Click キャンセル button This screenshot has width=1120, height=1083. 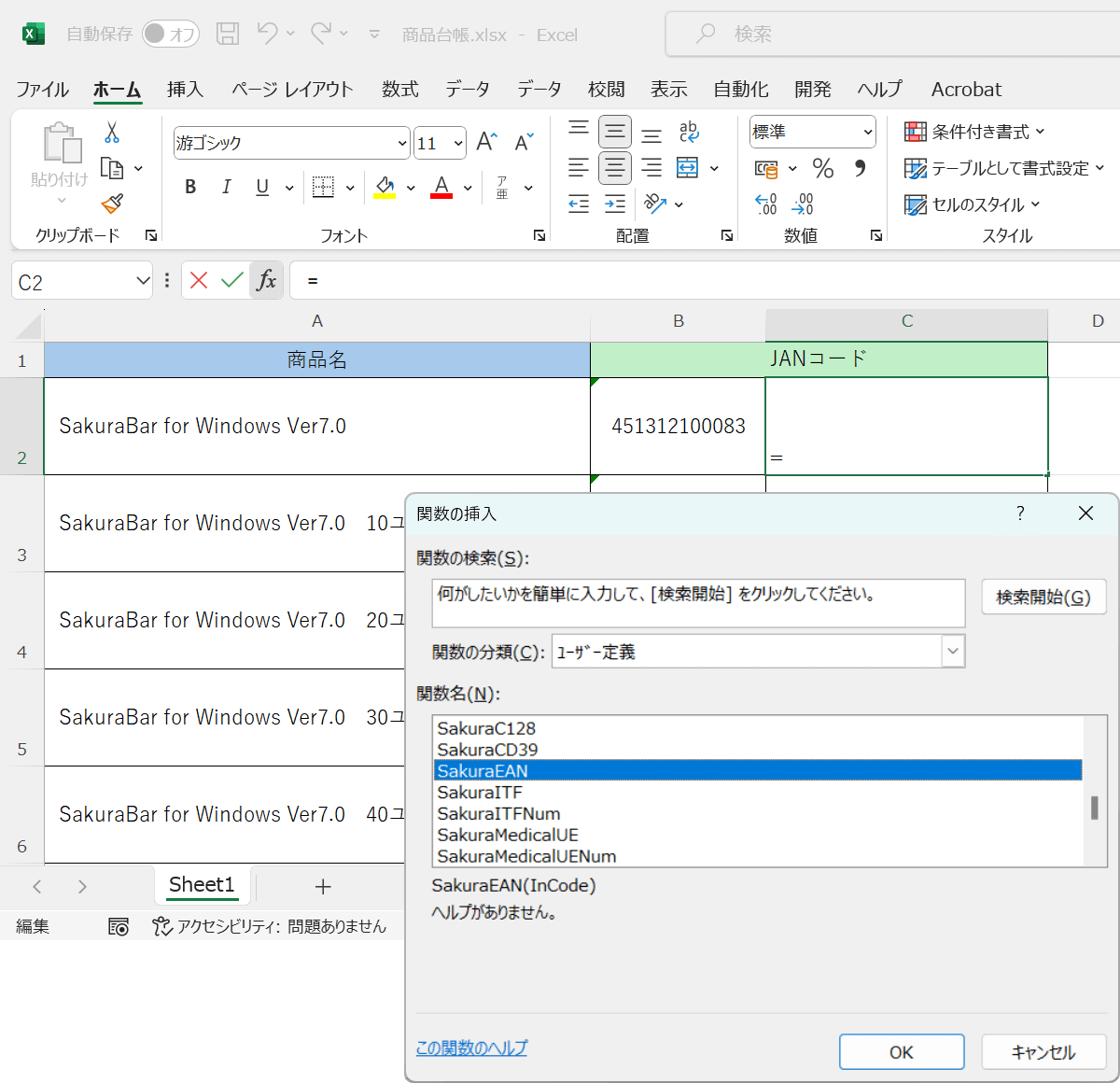[1043, 1052]
